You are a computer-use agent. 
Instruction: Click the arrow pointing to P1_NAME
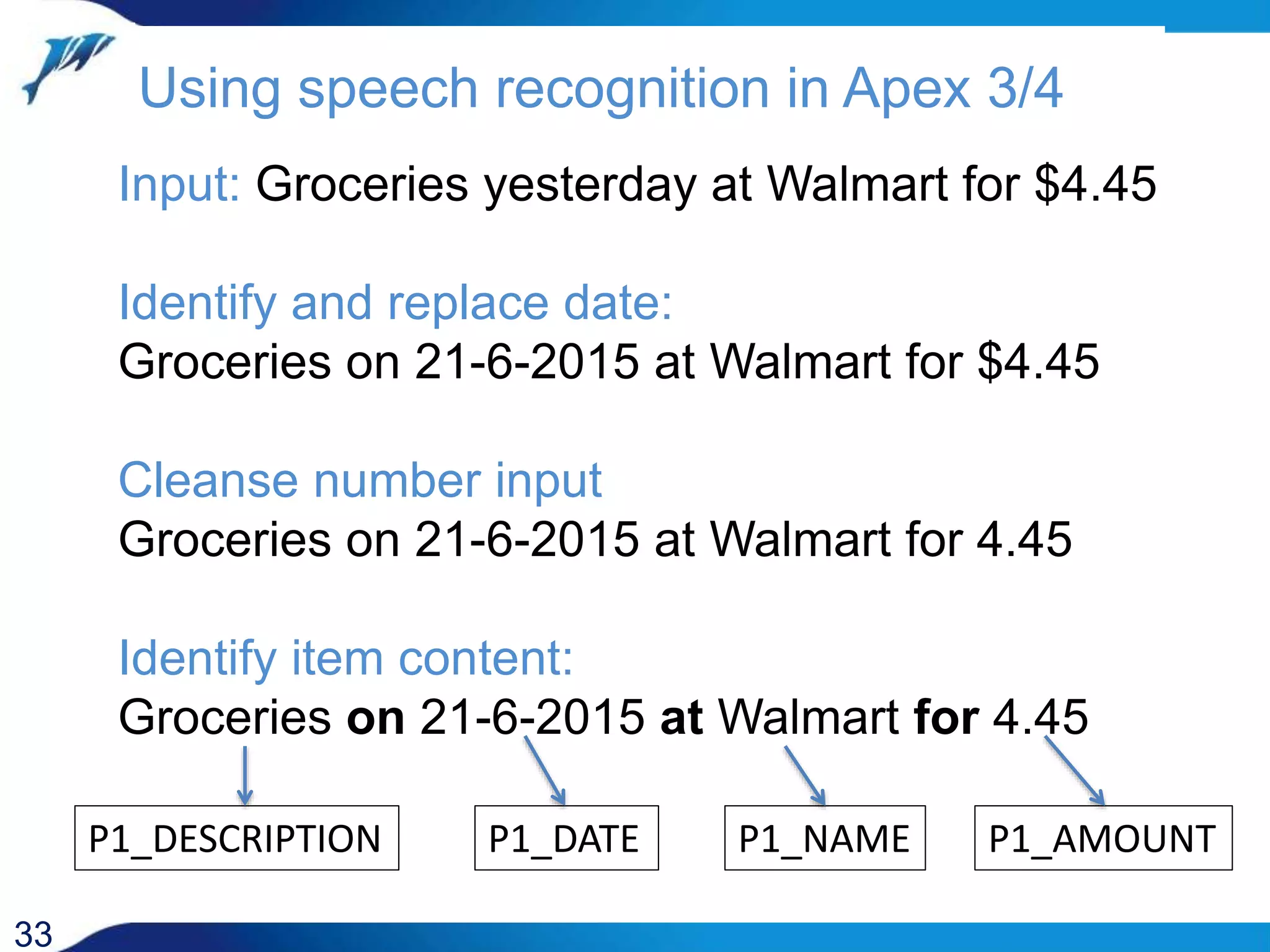point(804,775)
